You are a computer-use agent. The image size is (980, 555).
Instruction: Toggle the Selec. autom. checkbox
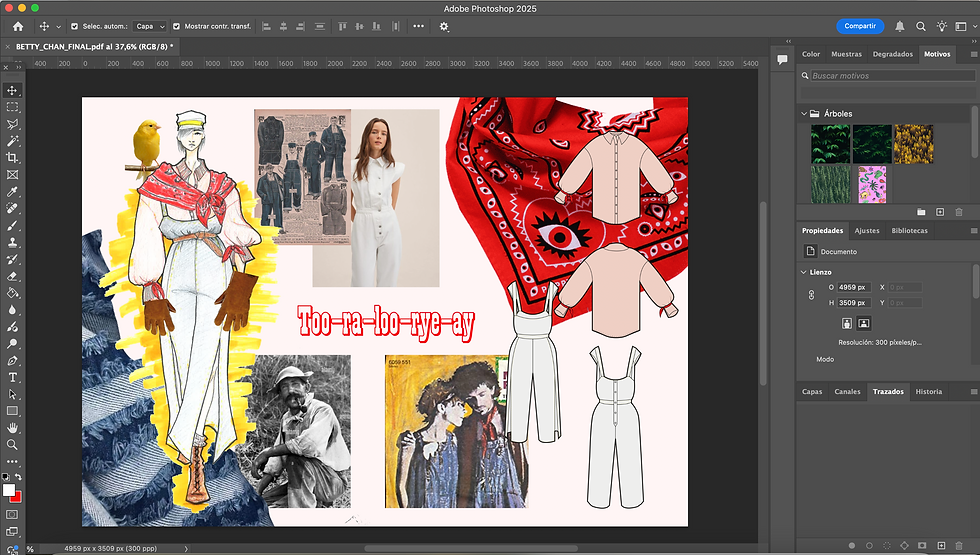[75, 26]
